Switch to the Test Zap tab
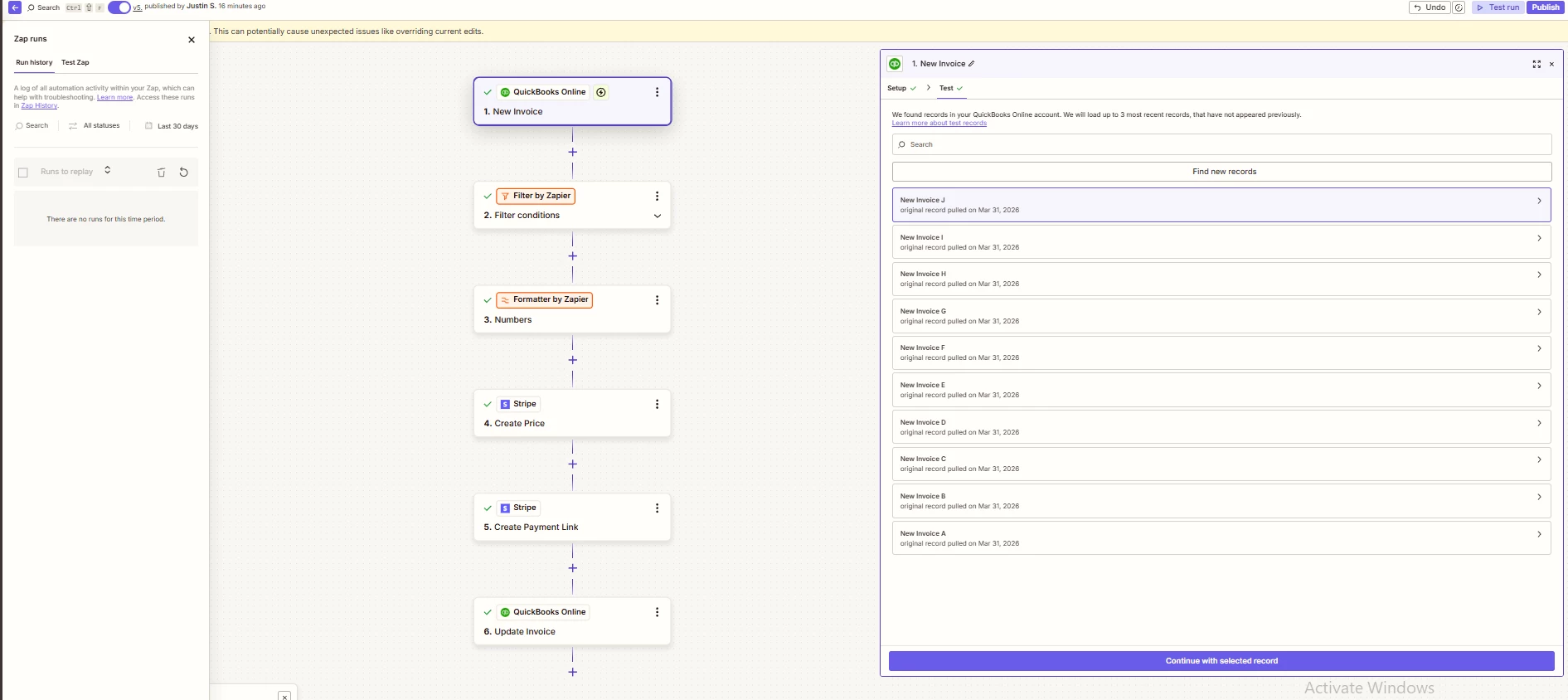 click(75, 63)
